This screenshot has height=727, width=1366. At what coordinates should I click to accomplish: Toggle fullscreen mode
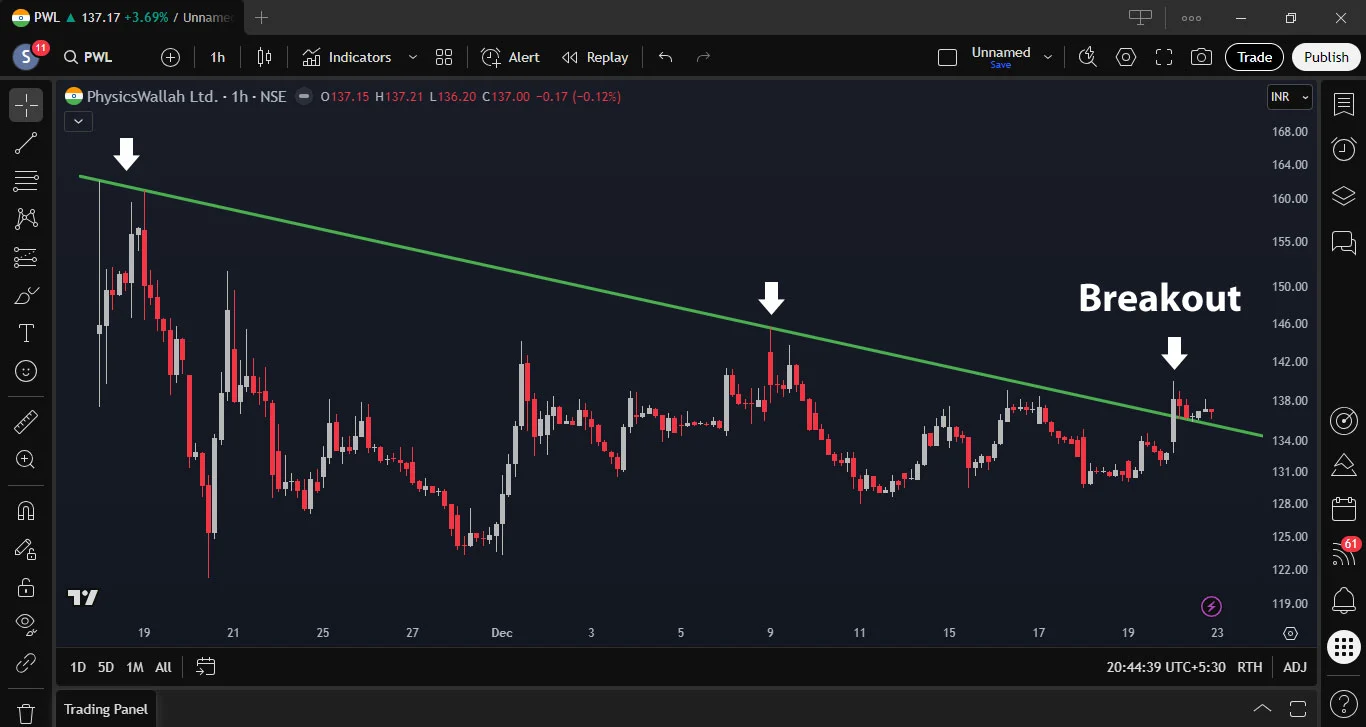coord(1164,57)
